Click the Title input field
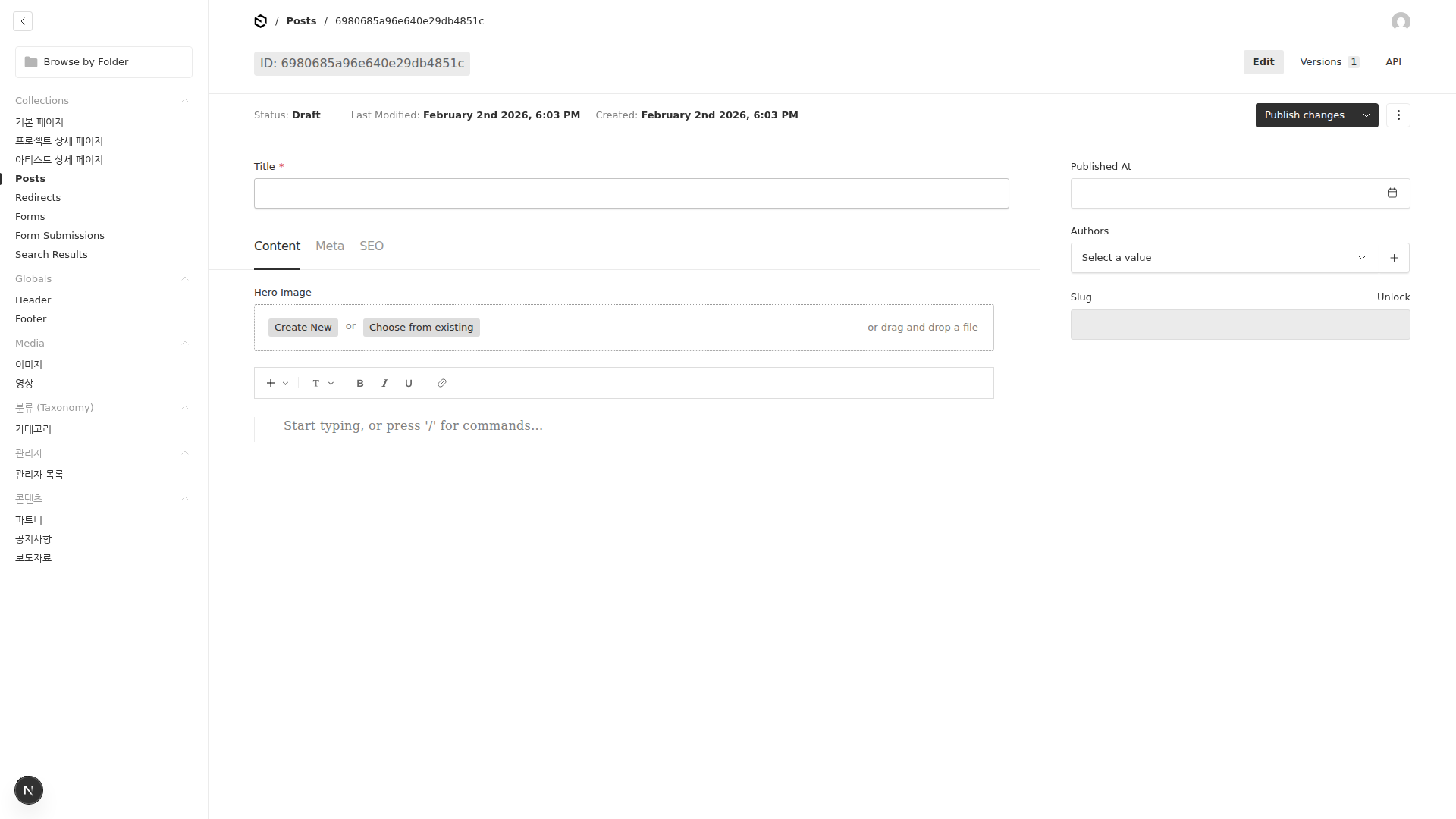The image size is (1456, 819). pyautogui.click(x=631, y=193)
